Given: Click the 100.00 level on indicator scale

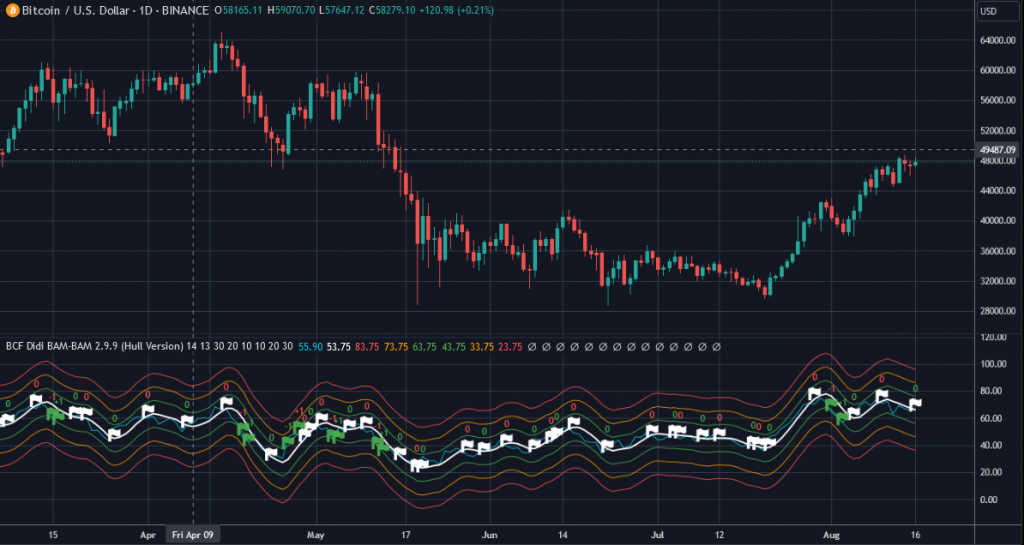Looking at the screenshot, I should (994, 364).
